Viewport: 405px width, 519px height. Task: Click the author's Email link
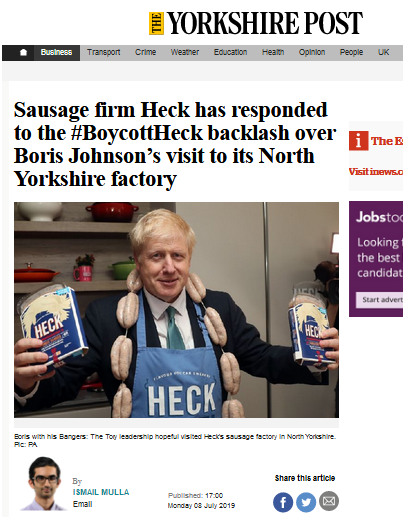[82, 504]
